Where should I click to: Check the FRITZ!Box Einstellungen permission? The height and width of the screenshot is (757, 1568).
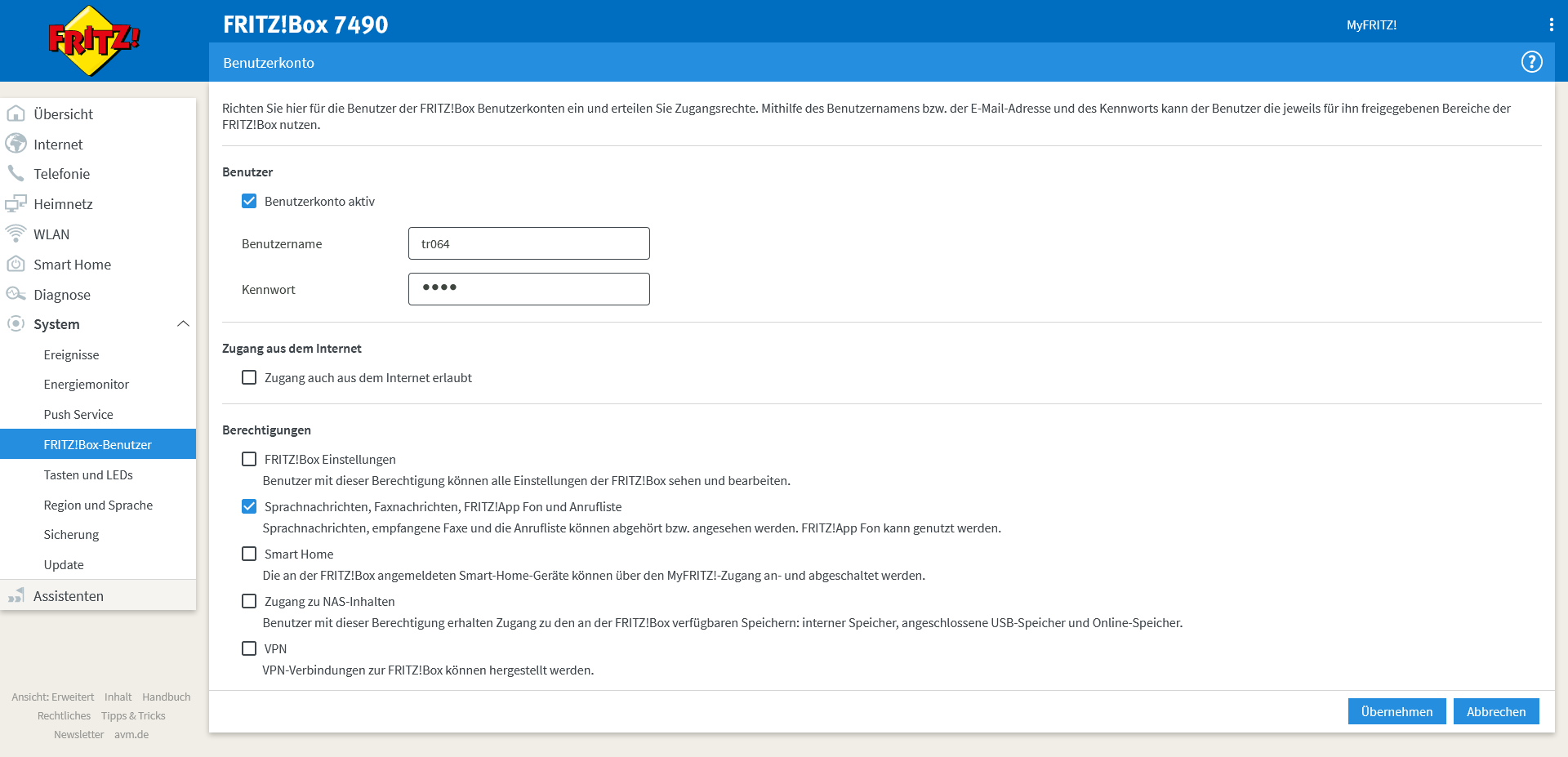(249, 459)
